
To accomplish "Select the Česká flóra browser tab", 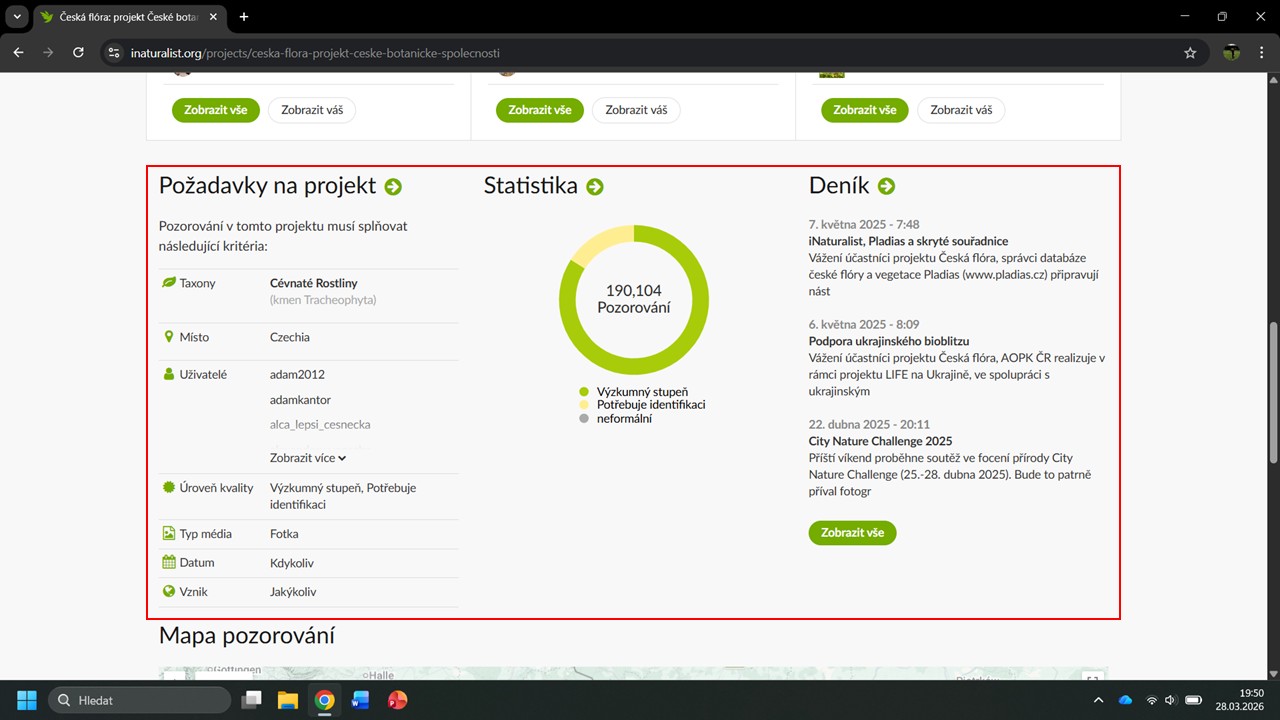I will pos(120,17).
